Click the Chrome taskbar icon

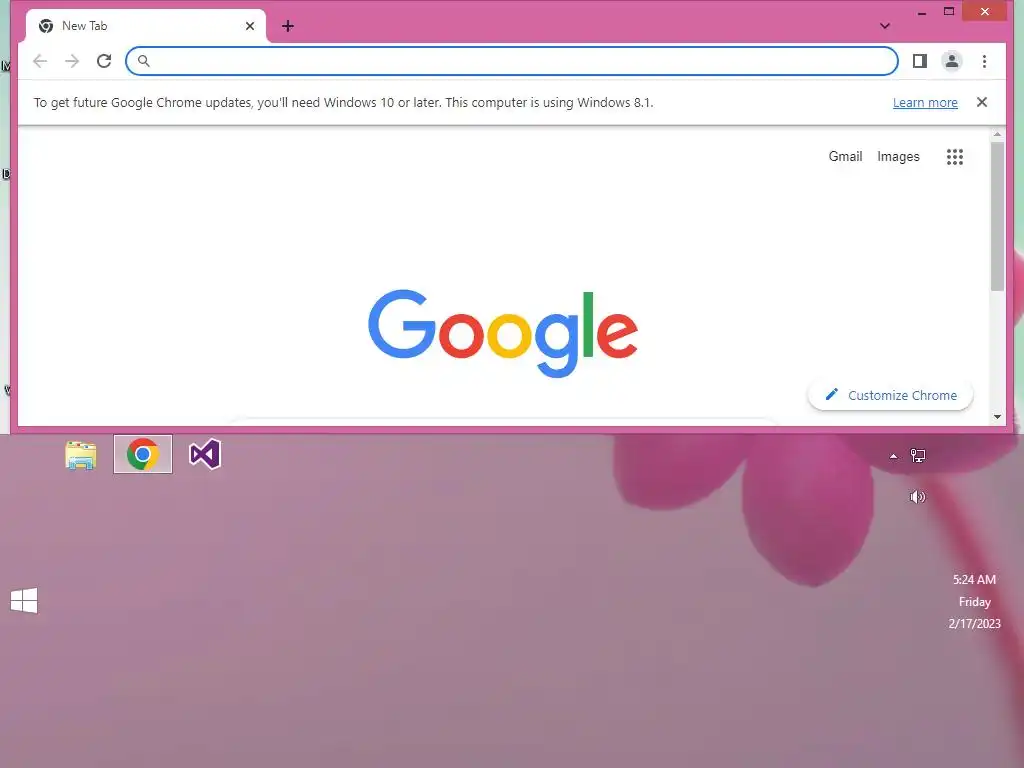coord(143,454)
